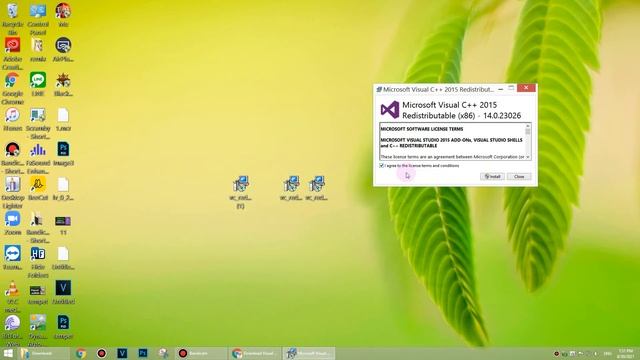Open the iTunes desktop shortcut
Viewport: 640px width, 360px height.
click(x=13, y=115)
